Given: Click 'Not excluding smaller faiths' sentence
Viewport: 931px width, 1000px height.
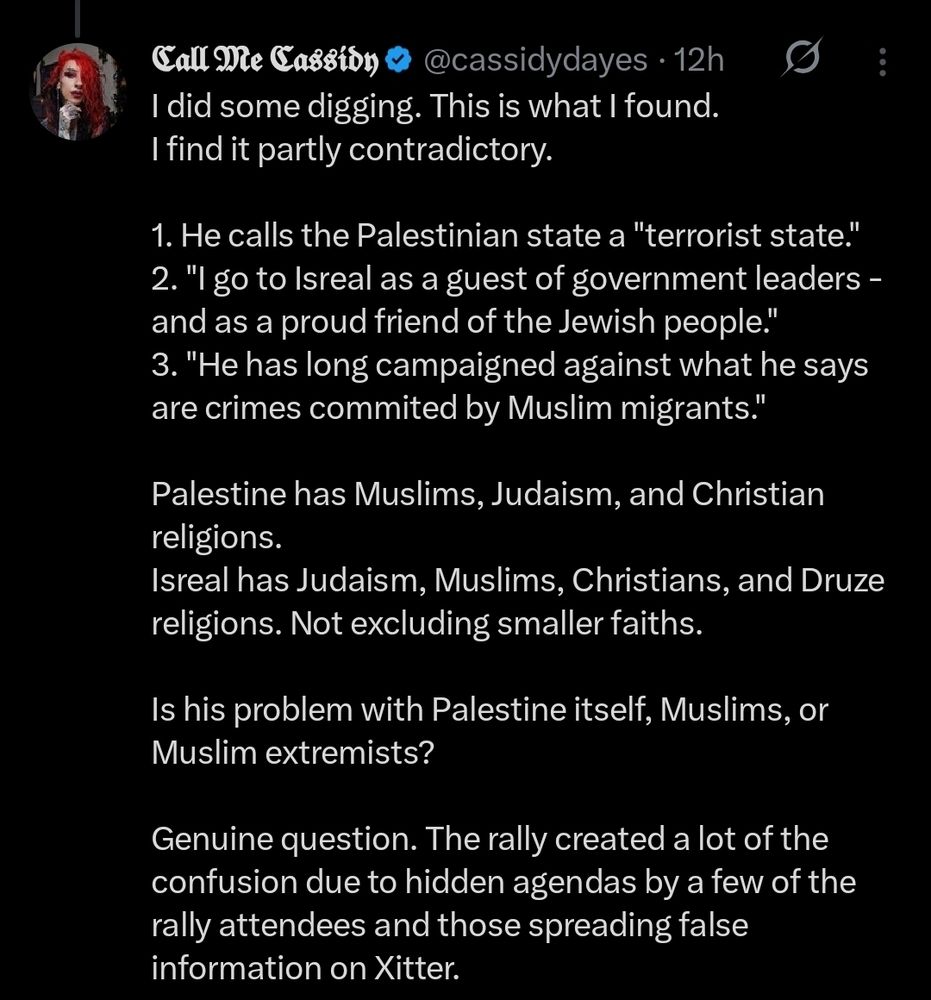Looking at the screenshot, I should point(496,623).
